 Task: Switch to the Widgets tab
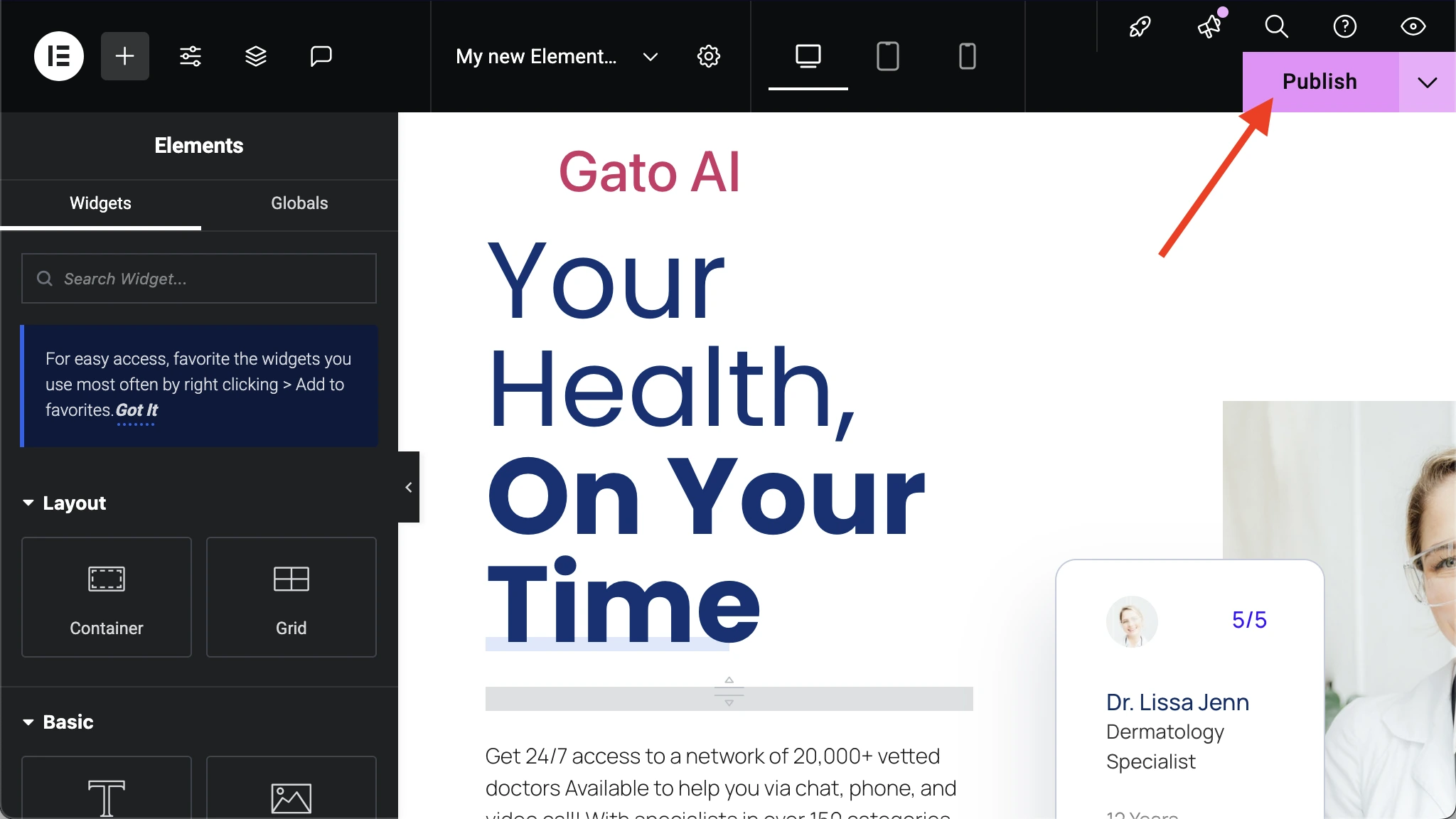click(100, 203)
